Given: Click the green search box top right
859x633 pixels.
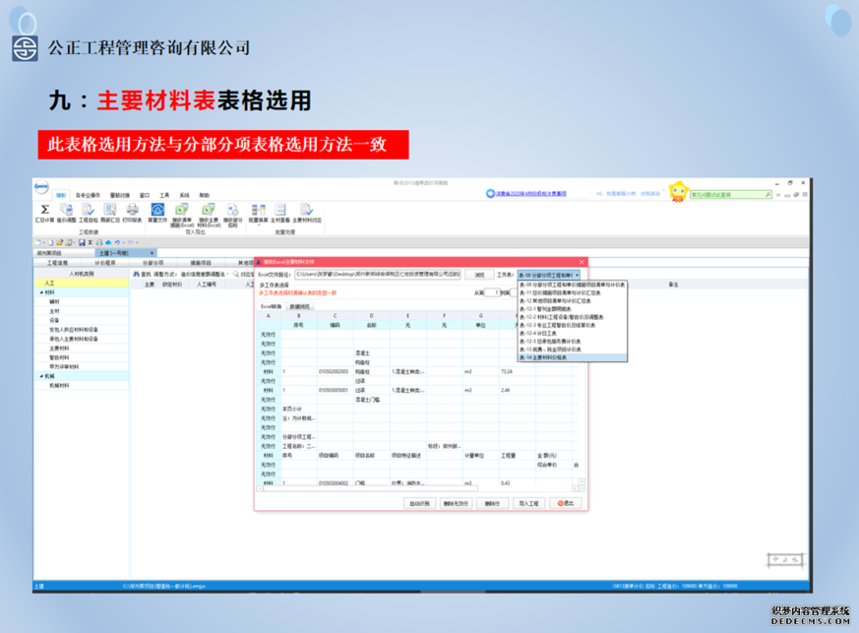Looking at the screenshot, I should point(731,195).
